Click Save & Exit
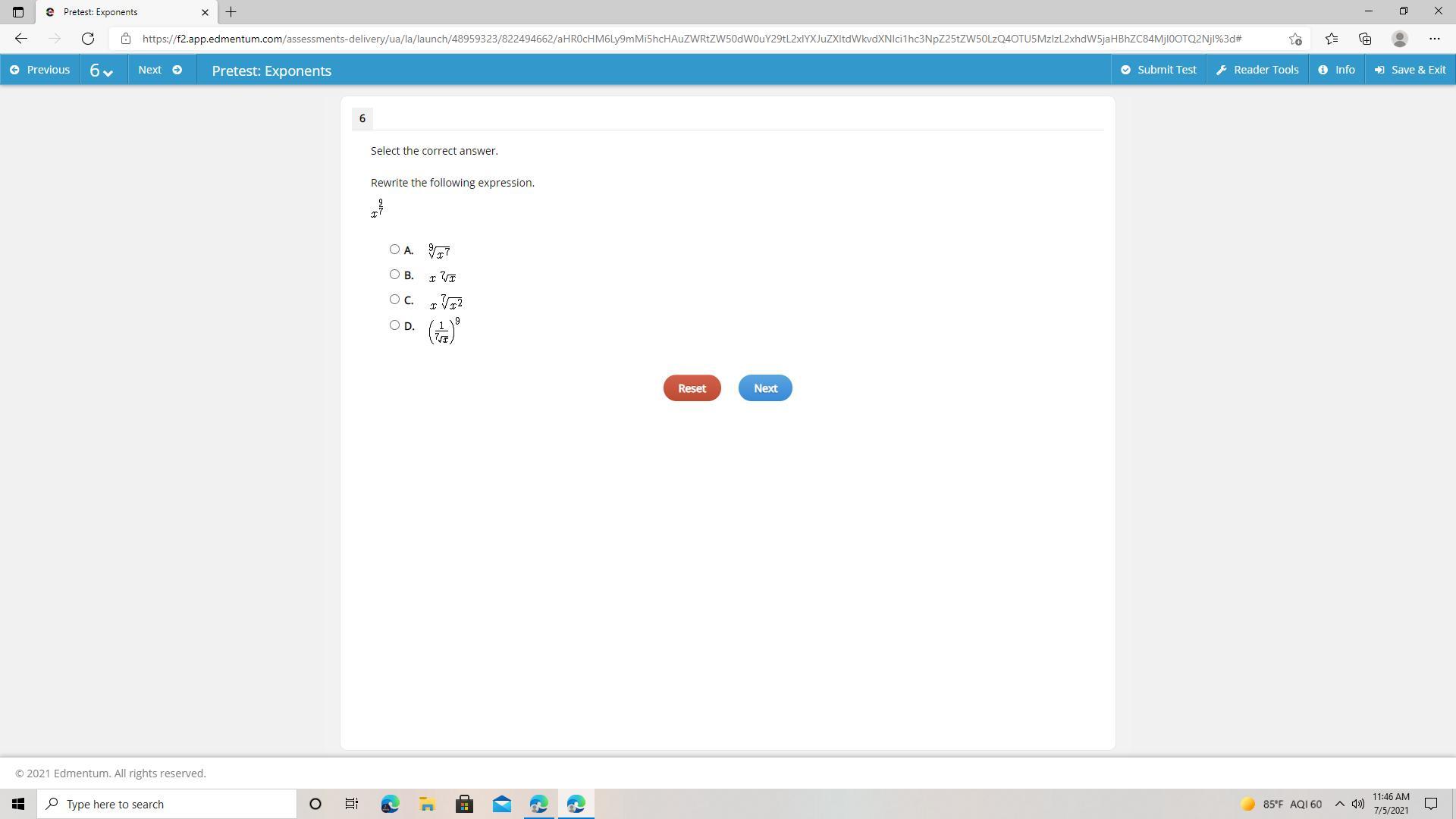The height and width of the screenshot is (819, 1456). coord(1410,70)
